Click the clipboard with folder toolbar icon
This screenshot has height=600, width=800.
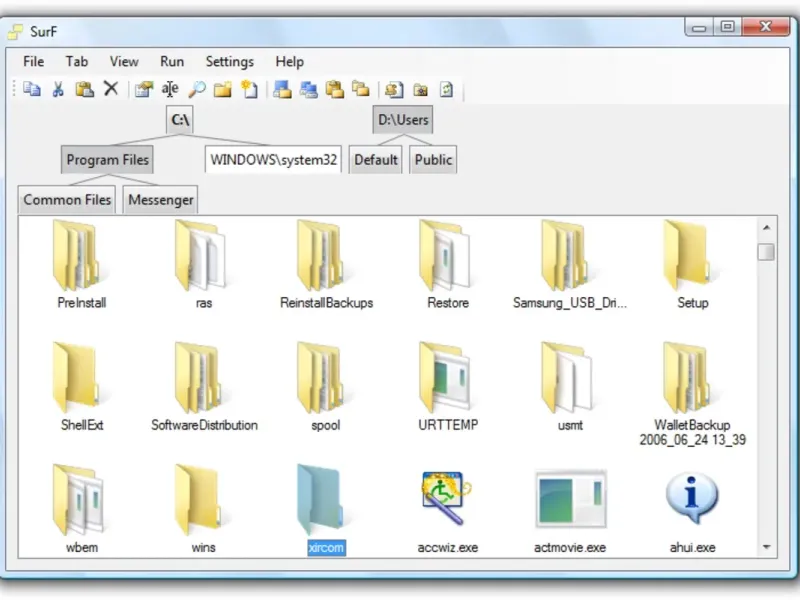tap(335, 89)
